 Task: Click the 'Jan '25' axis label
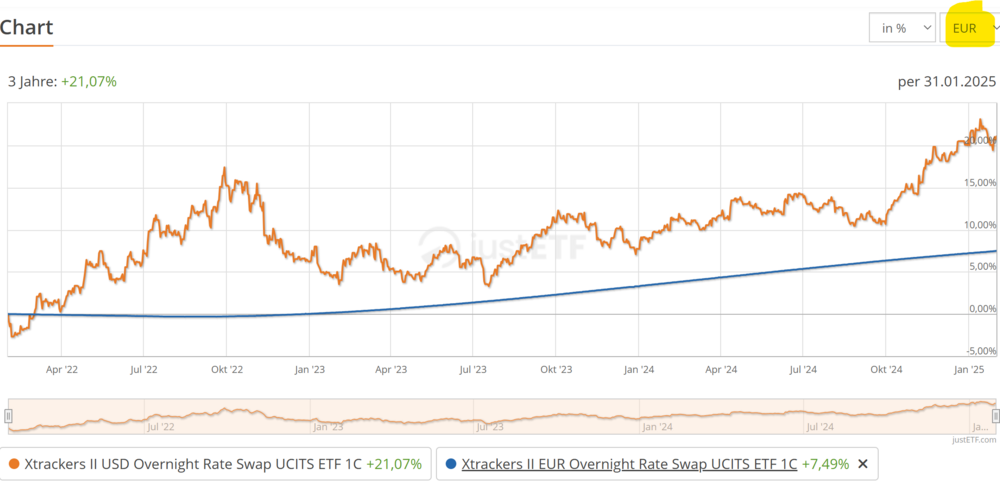[968, 369]
